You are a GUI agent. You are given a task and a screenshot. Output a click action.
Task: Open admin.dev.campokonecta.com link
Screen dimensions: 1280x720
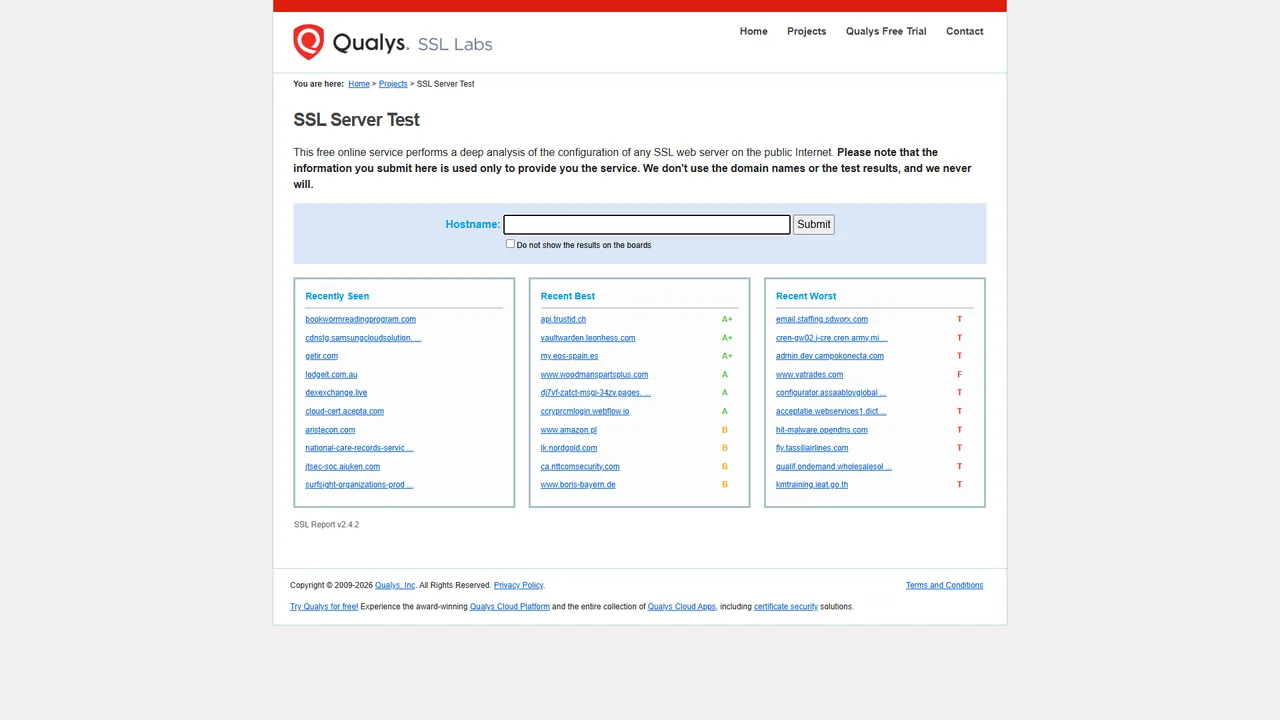click(829, 356)
